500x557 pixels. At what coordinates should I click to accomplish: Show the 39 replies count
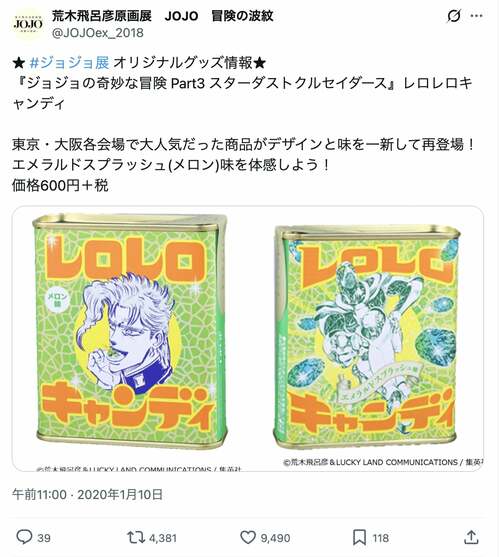[44, 538]
